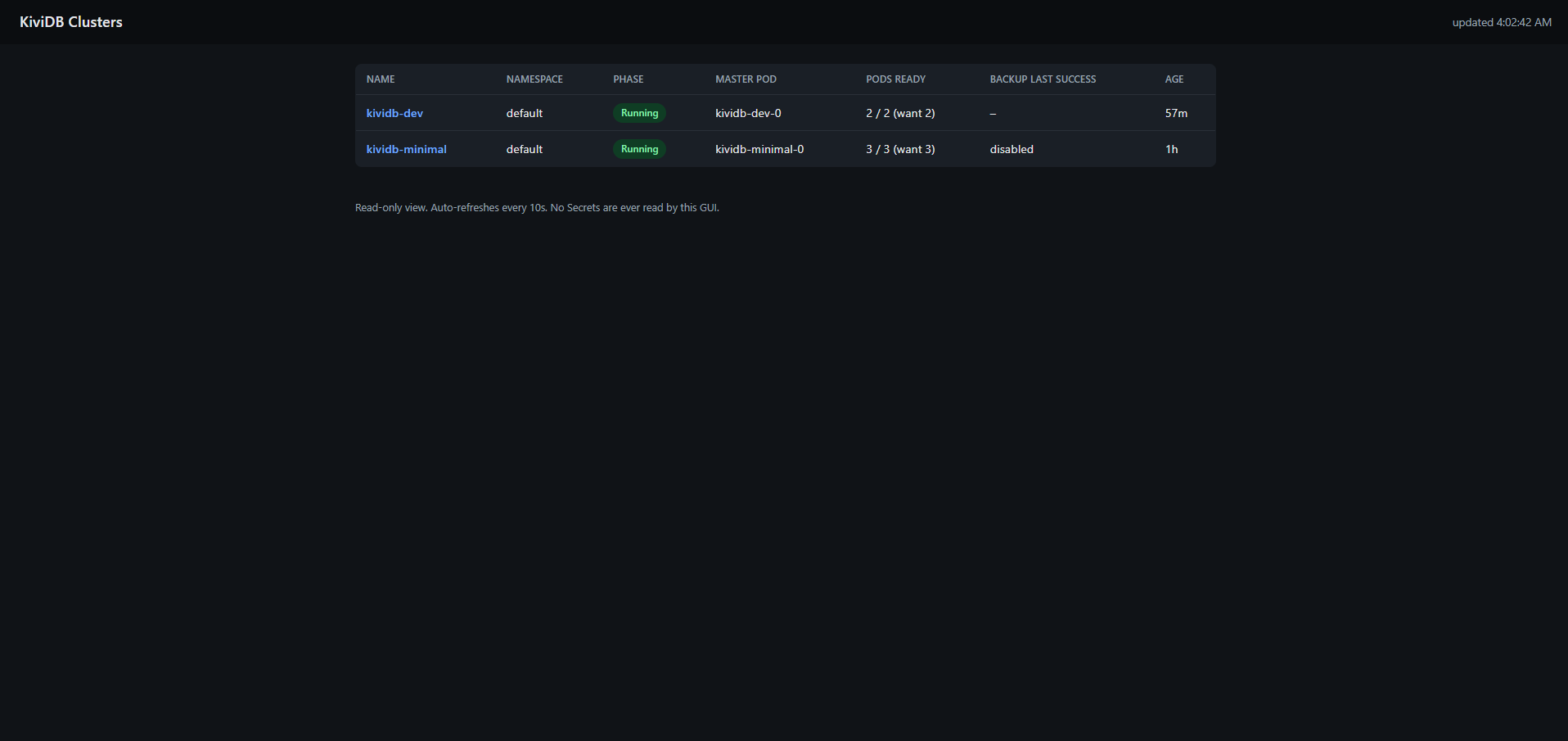Click the 2 / 2 (want 2) cell
Viewport: 1568px width, 741px height.
tap(900, 113)
